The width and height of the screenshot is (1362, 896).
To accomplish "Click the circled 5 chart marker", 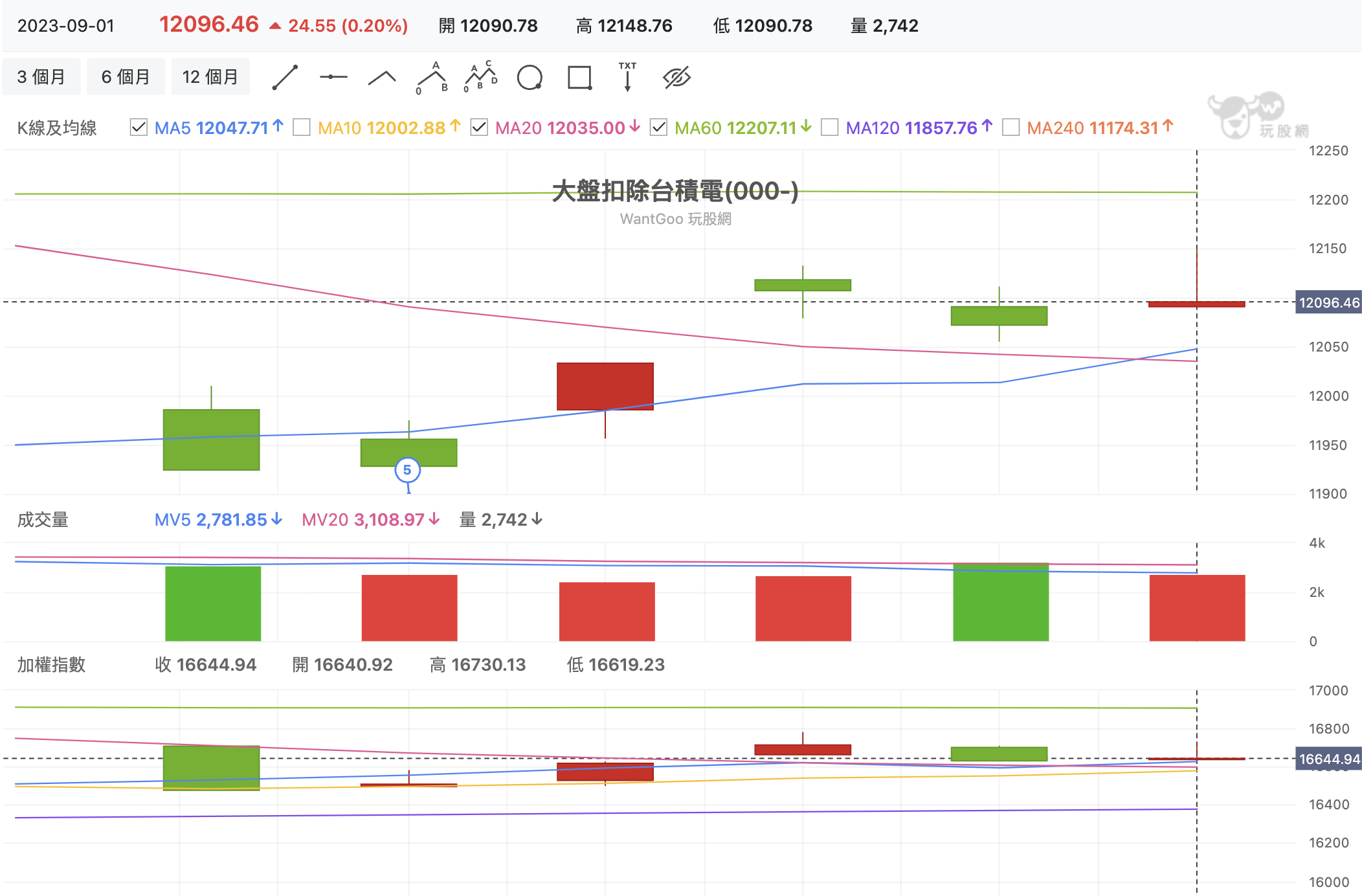I will 407,470.
